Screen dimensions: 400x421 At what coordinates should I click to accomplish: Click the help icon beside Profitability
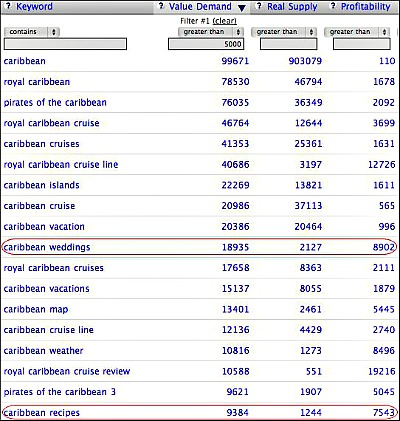333,6
